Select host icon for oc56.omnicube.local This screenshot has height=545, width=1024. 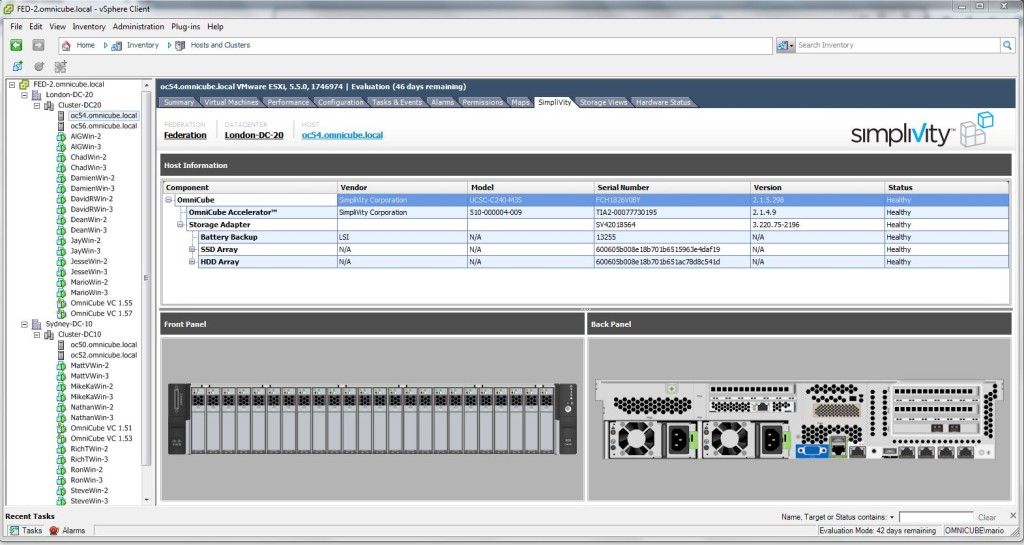pyautogui.click(x=61, y=126)
